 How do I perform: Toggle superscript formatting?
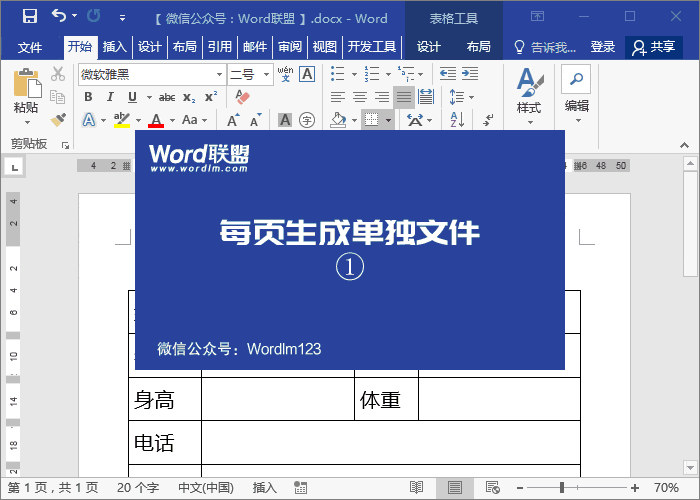211,97
